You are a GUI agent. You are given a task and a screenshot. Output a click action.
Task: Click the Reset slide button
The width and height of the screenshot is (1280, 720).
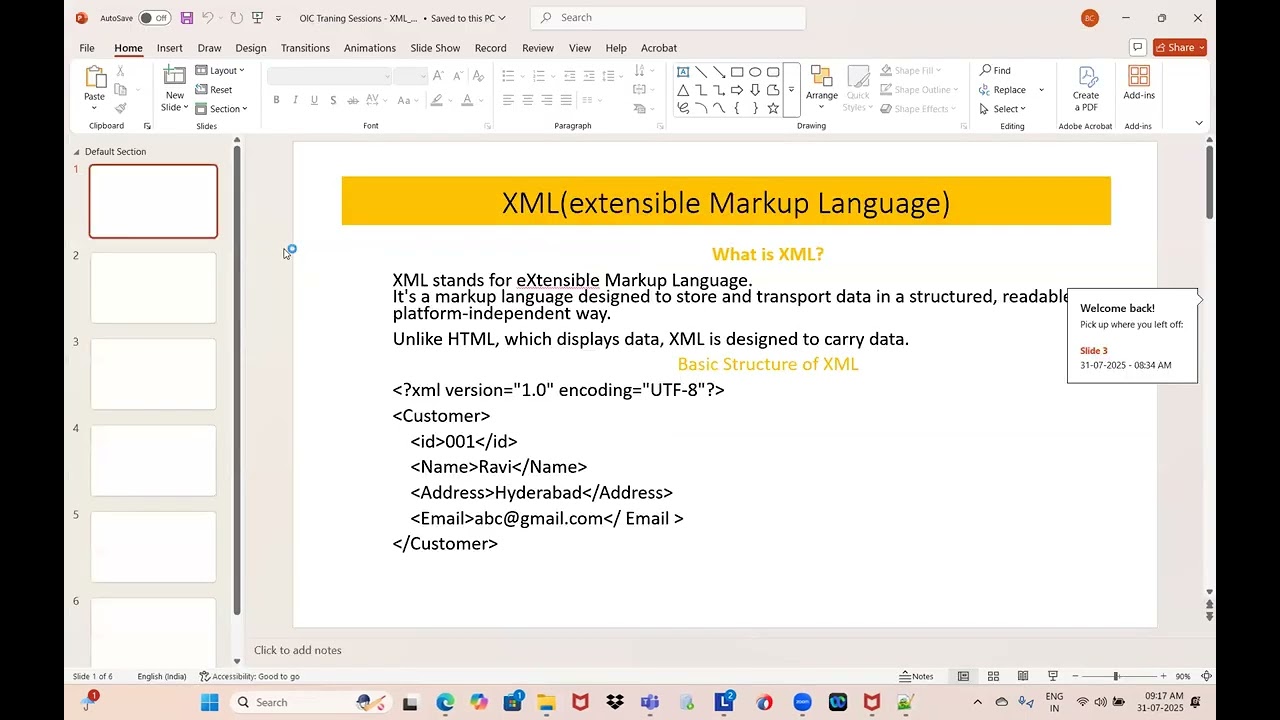[x=214, y=90]
